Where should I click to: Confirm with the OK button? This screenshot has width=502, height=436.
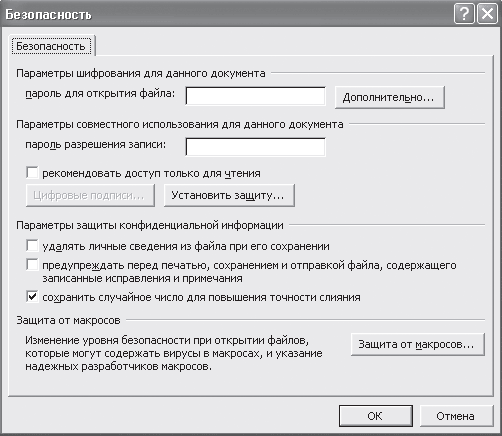376,416
